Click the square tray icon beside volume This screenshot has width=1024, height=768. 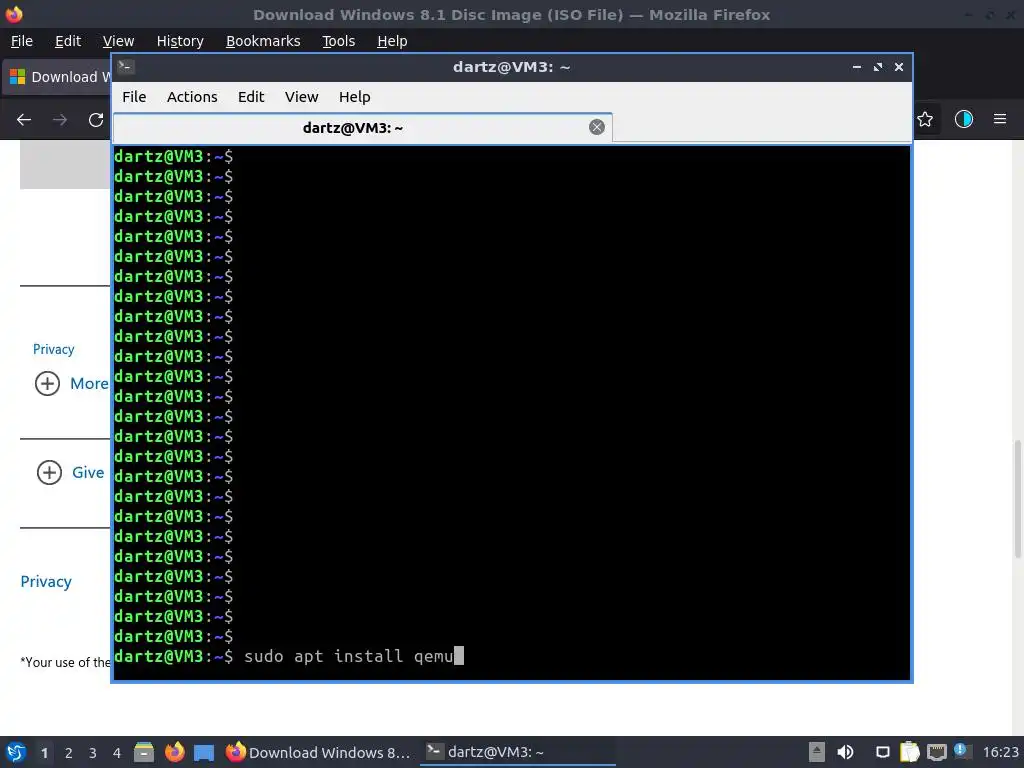point(882,752)
